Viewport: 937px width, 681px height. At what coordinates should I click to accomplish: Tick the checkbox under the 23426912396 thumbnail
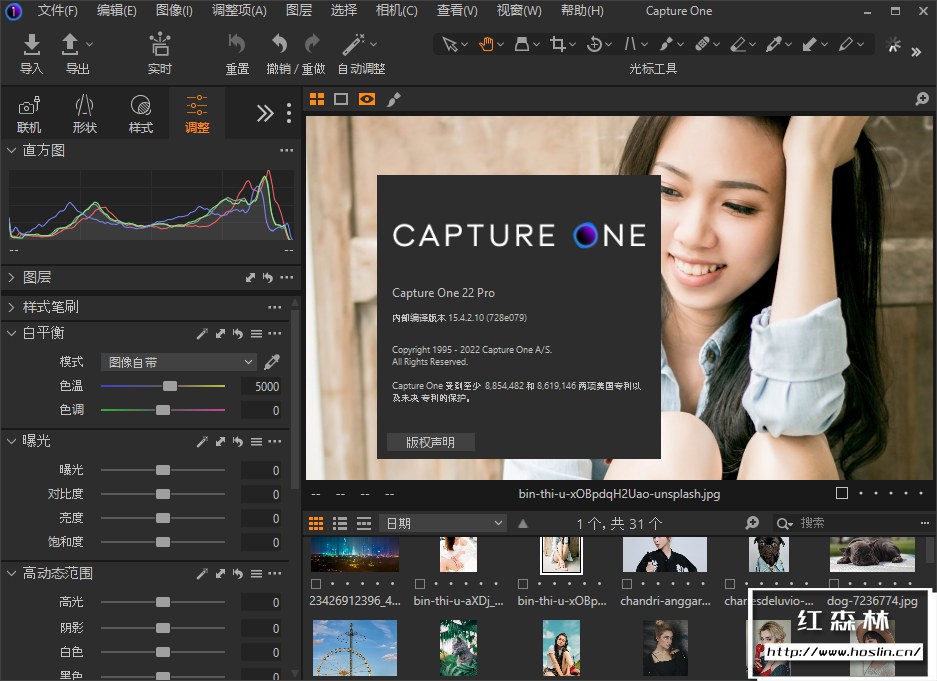click(316, 584)
